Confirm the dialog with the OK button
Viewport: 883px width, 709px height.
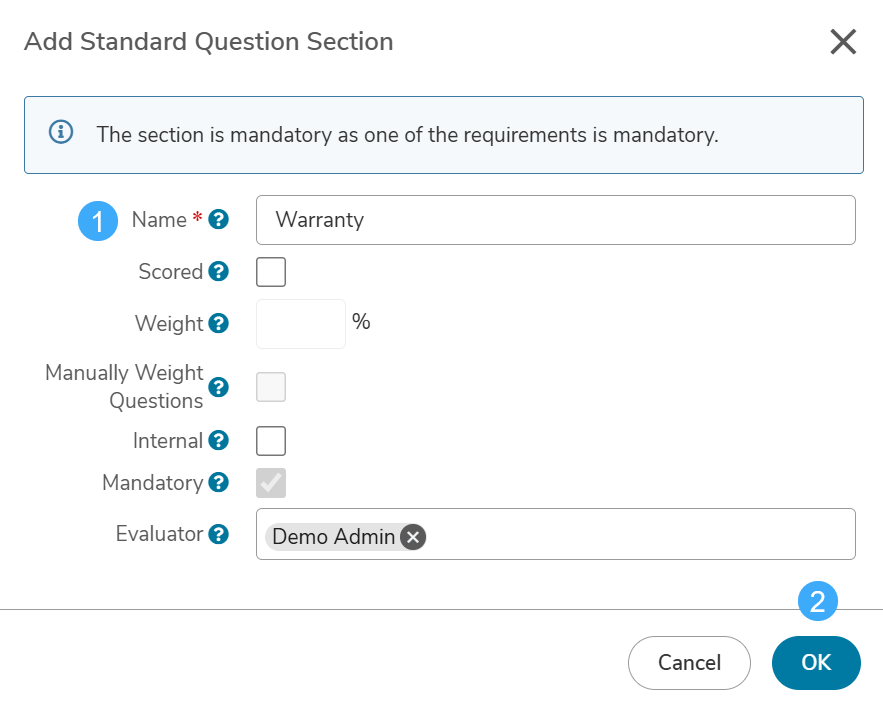(x=816, y=663)
